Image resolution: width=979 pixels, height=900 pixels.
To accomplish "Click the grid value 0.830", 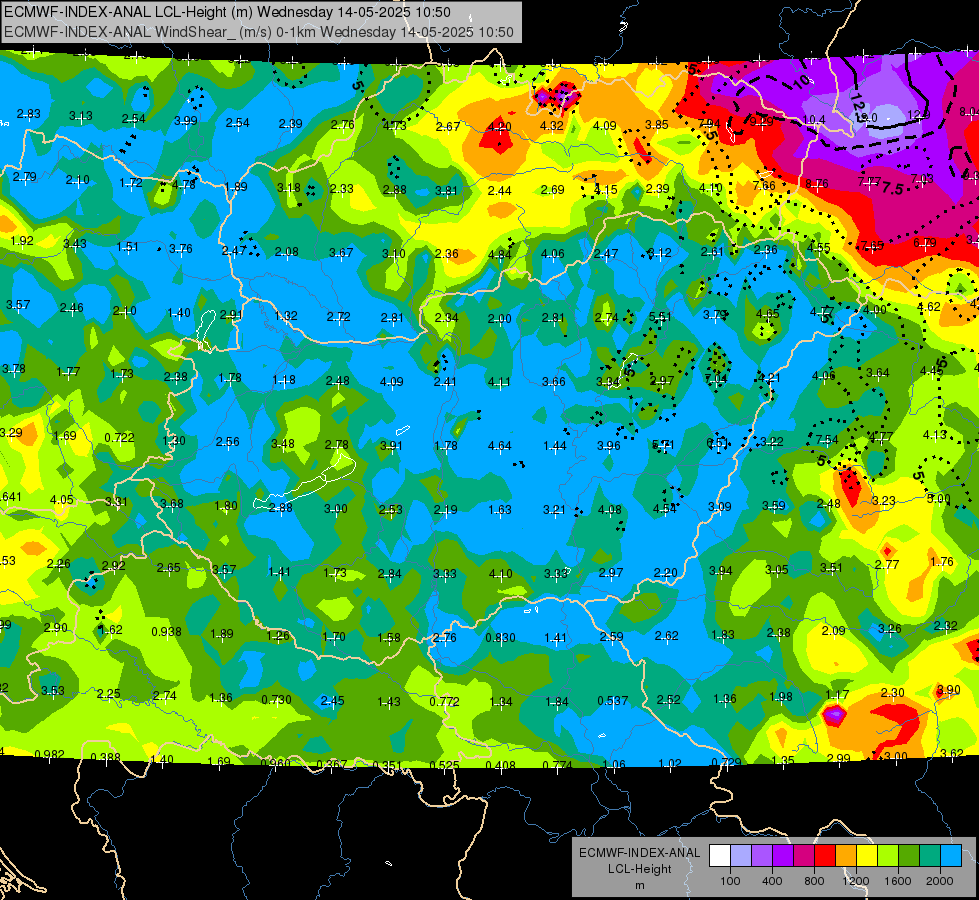I will pos(501,637).
